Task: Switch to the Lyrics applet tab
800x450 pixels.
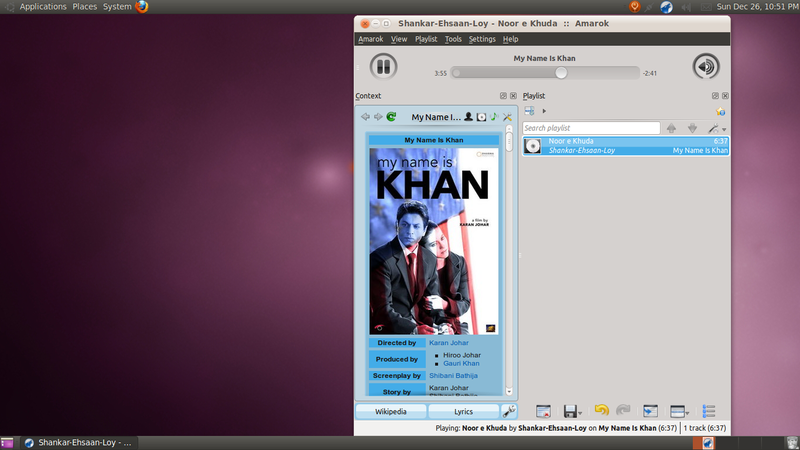Action: (463, 411)
